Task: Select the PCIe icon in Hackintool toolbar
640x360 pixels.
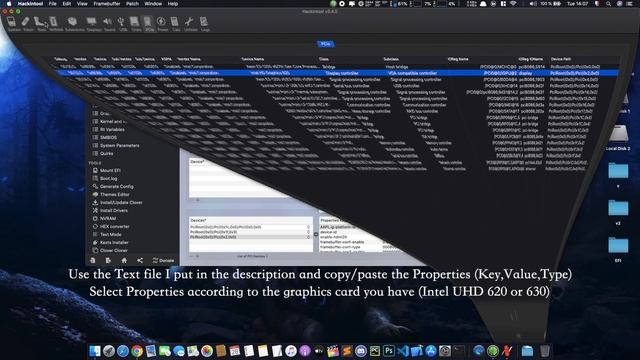Action: tap(149, 24)
